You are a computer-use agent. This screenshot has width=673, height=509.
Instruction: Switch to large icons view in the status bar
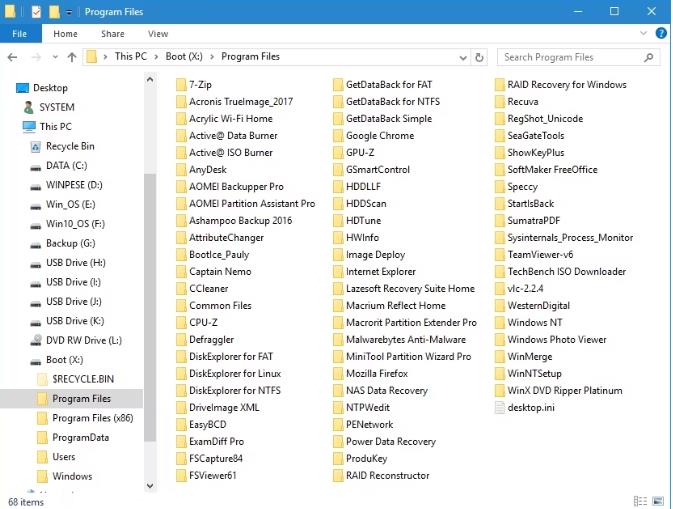659,501
